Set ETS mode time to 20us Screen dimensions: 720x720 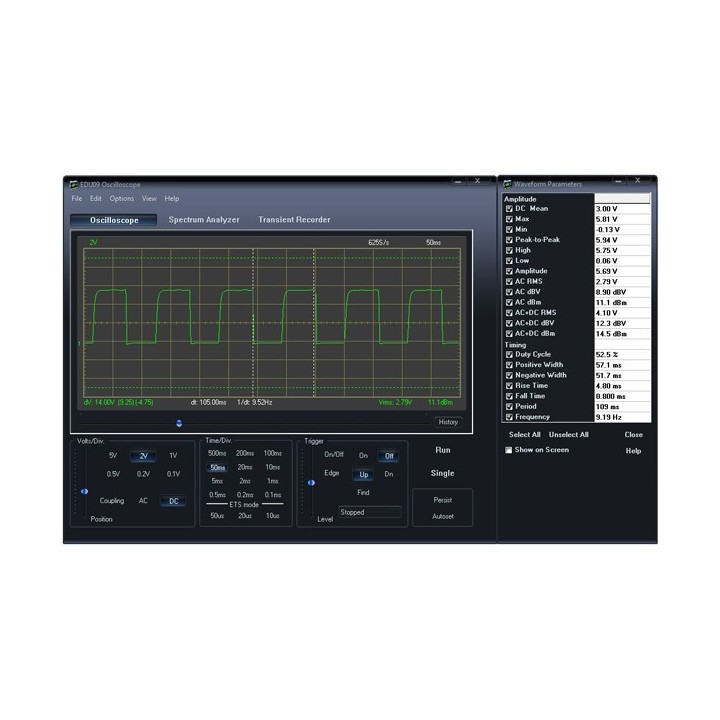point(245,516)
